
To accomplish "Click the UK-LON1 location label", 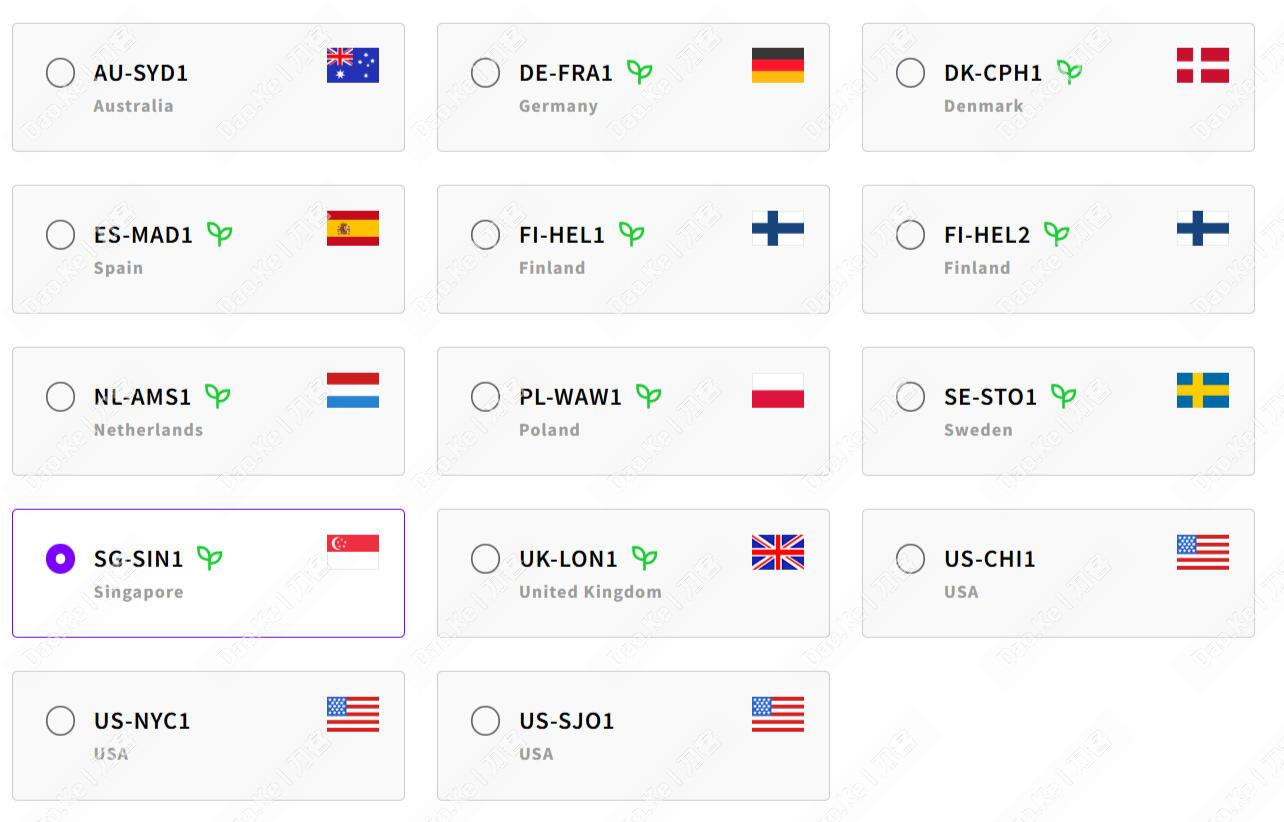I will coord(568,559).
